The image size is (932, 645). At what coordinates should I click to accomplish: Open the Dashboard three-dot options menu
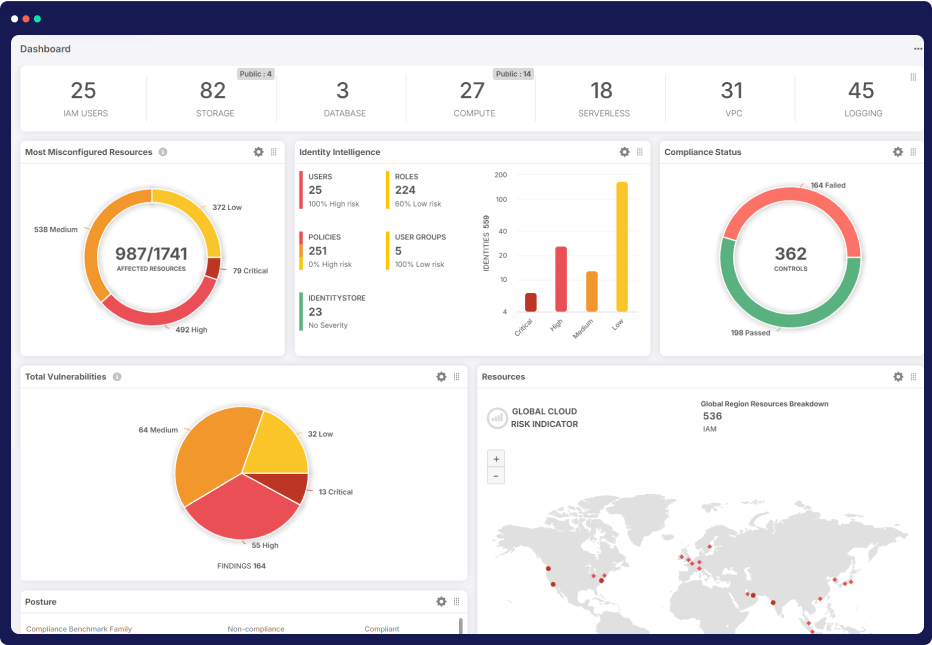(917, 49)
